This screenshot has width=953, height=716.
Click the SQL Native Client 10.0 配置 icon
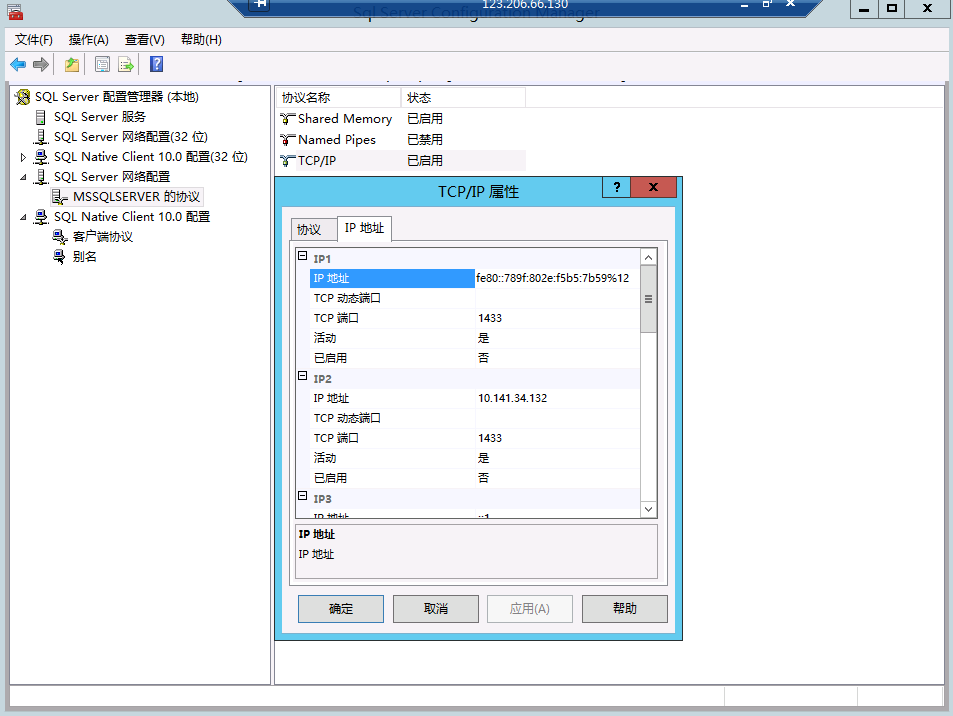pyautogui.click(x=41, y=217)
